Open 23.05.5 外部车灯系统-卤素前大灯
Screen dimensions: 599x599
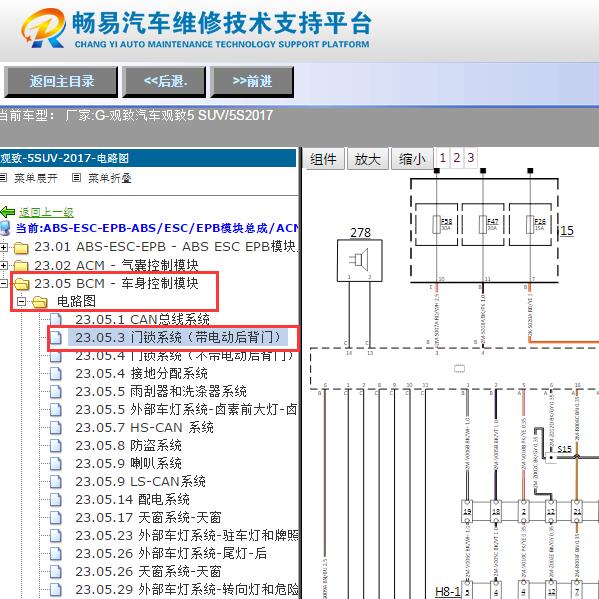click(x=186, y=409)
